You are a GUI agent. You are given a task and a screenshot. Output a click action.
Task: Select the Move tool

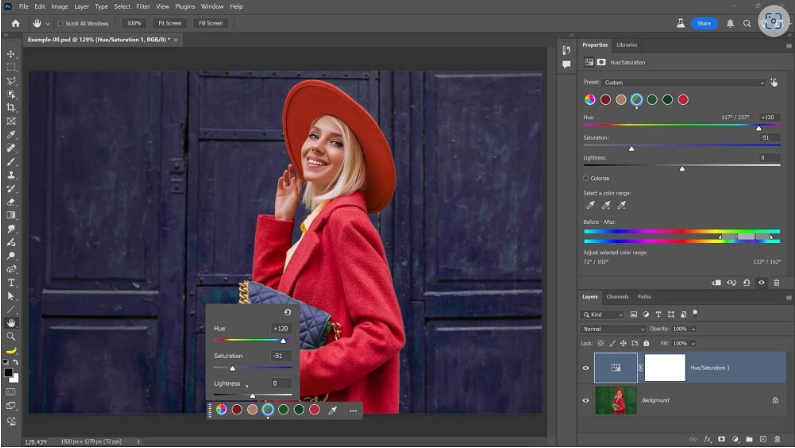pos(11,54)
